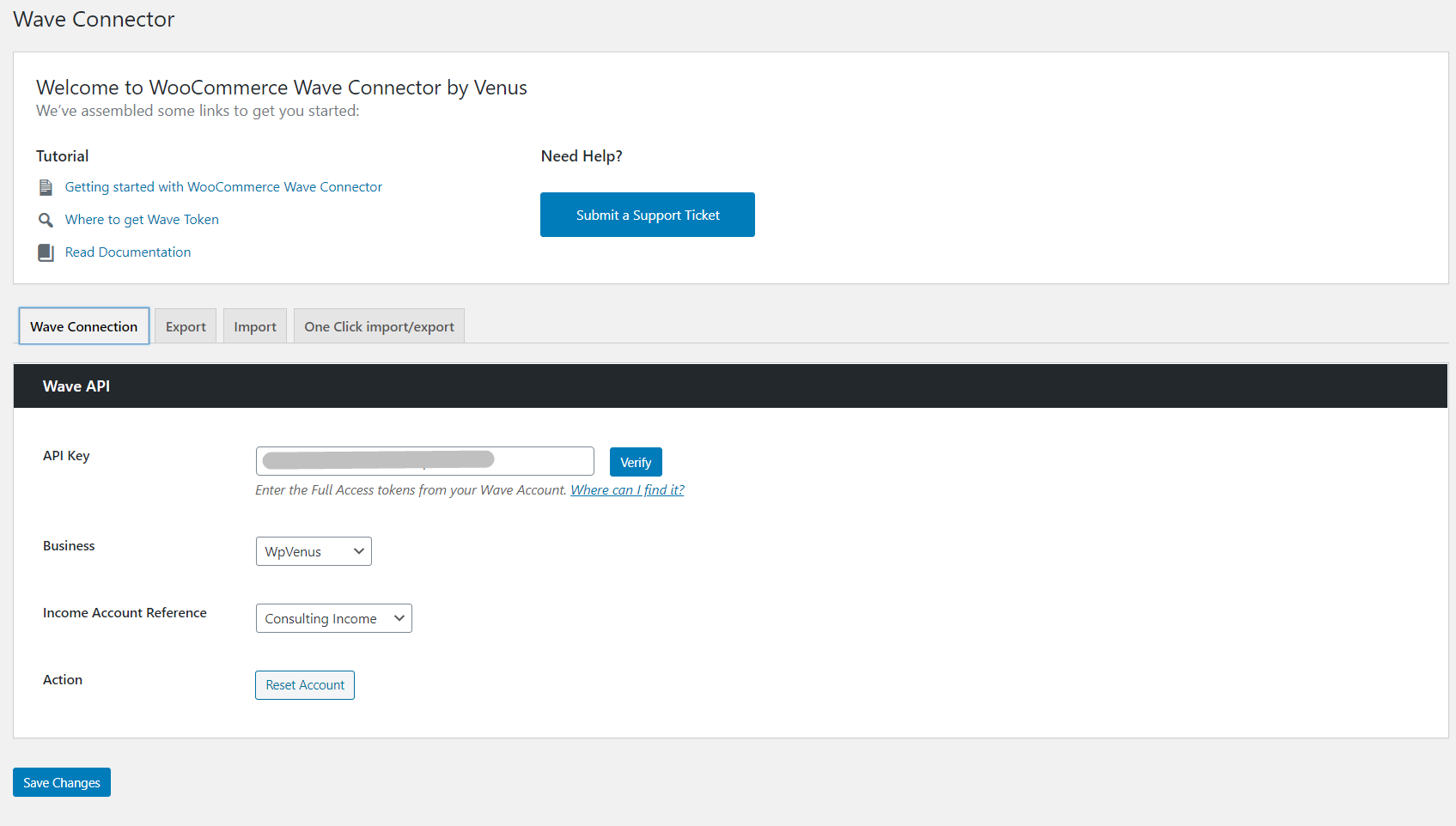Click the magnifier icon beside Where to get Wave Token
Viewport: 1456px width, 826px height.
46,219
